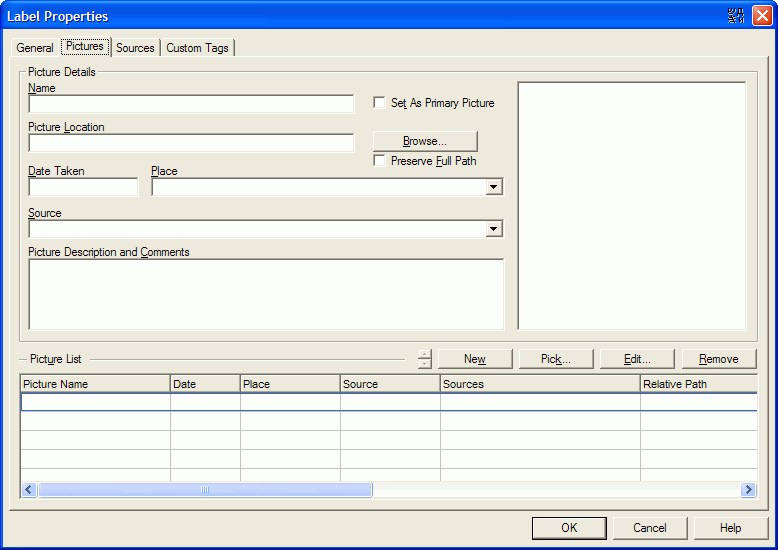Click the title bar help icon
Viewport: 778px width, 550px height.
[737, 15]
